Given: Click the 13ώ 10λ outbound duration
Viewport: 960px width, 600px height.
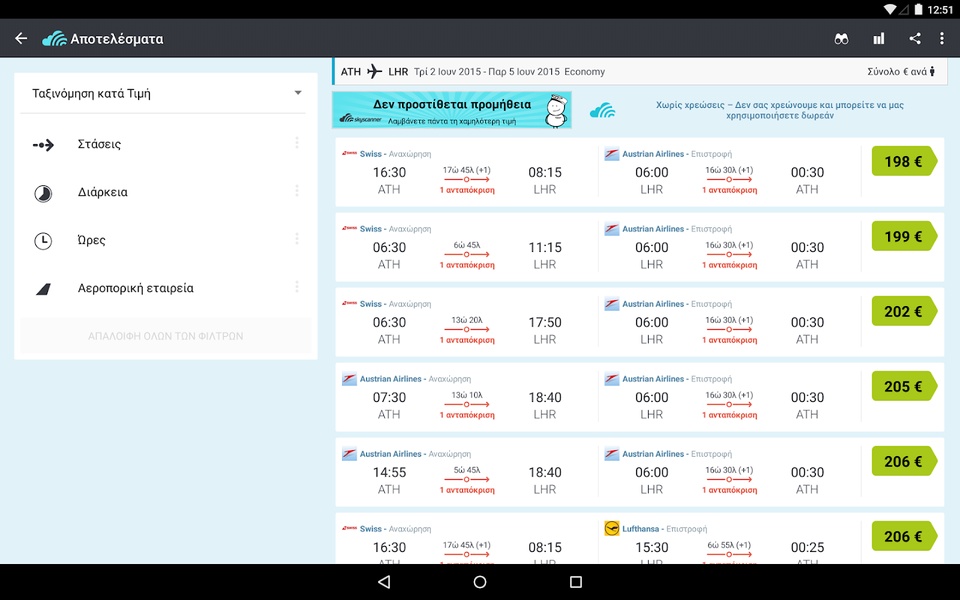Looking at the screenshot, I should 467,395.
